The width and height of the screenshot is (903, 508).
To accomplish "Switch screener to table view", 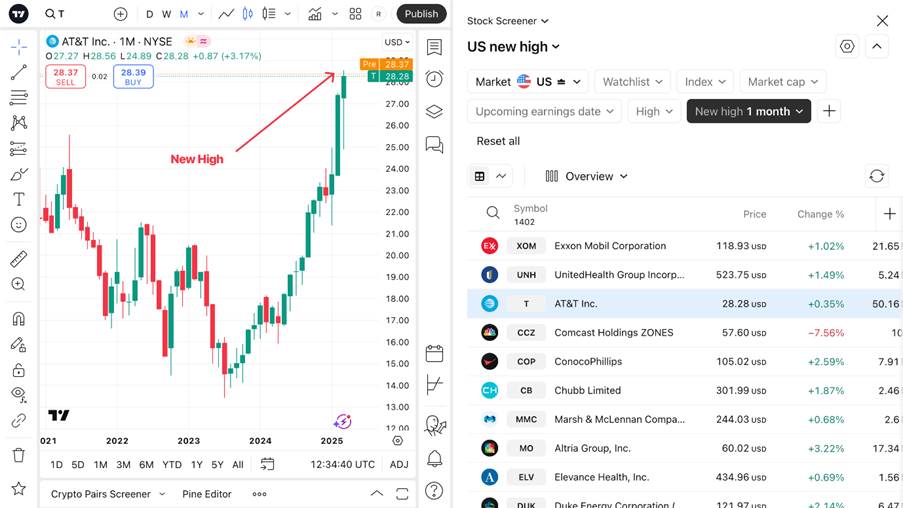I will pos(479,176).
